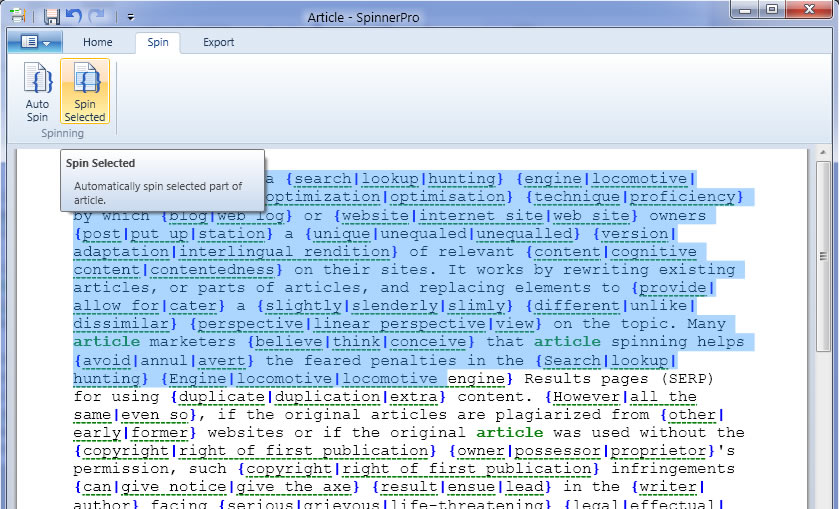Click the Redo arrow icon
The image size is (839, 509).
pos(97,17)
